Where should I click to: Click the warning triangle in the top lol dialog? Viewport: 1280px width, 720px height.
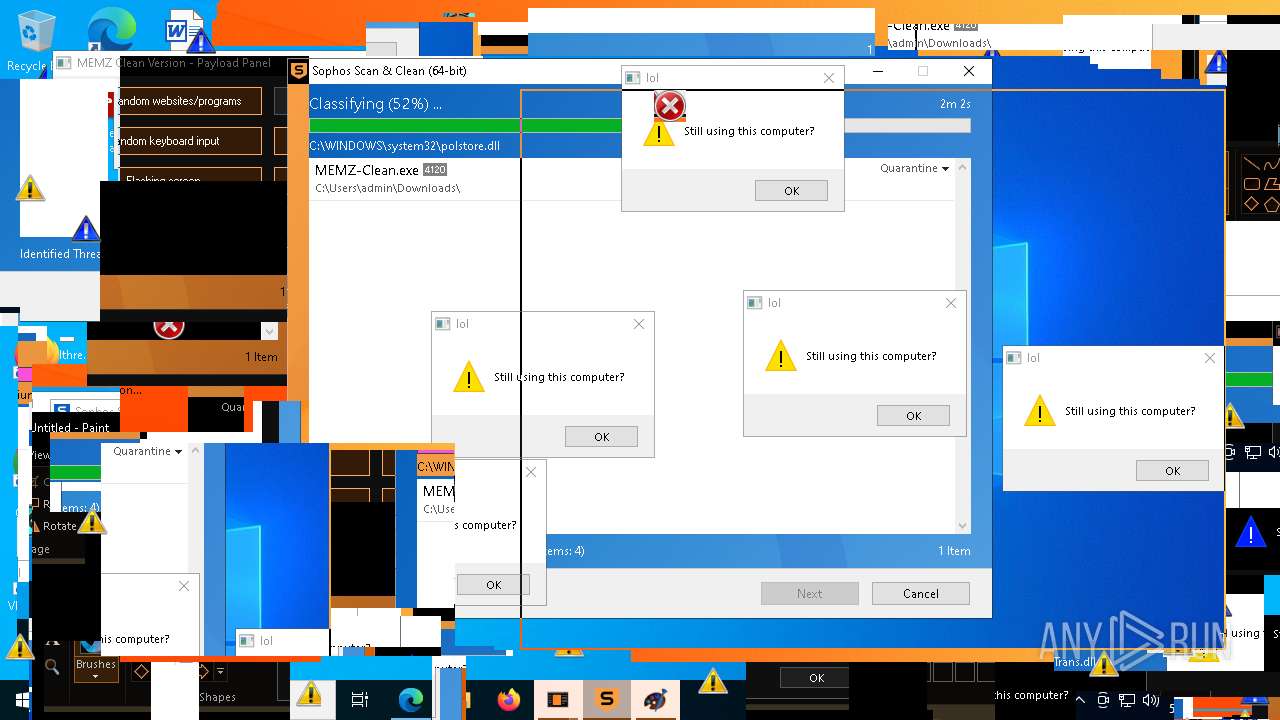coord(658,132)
